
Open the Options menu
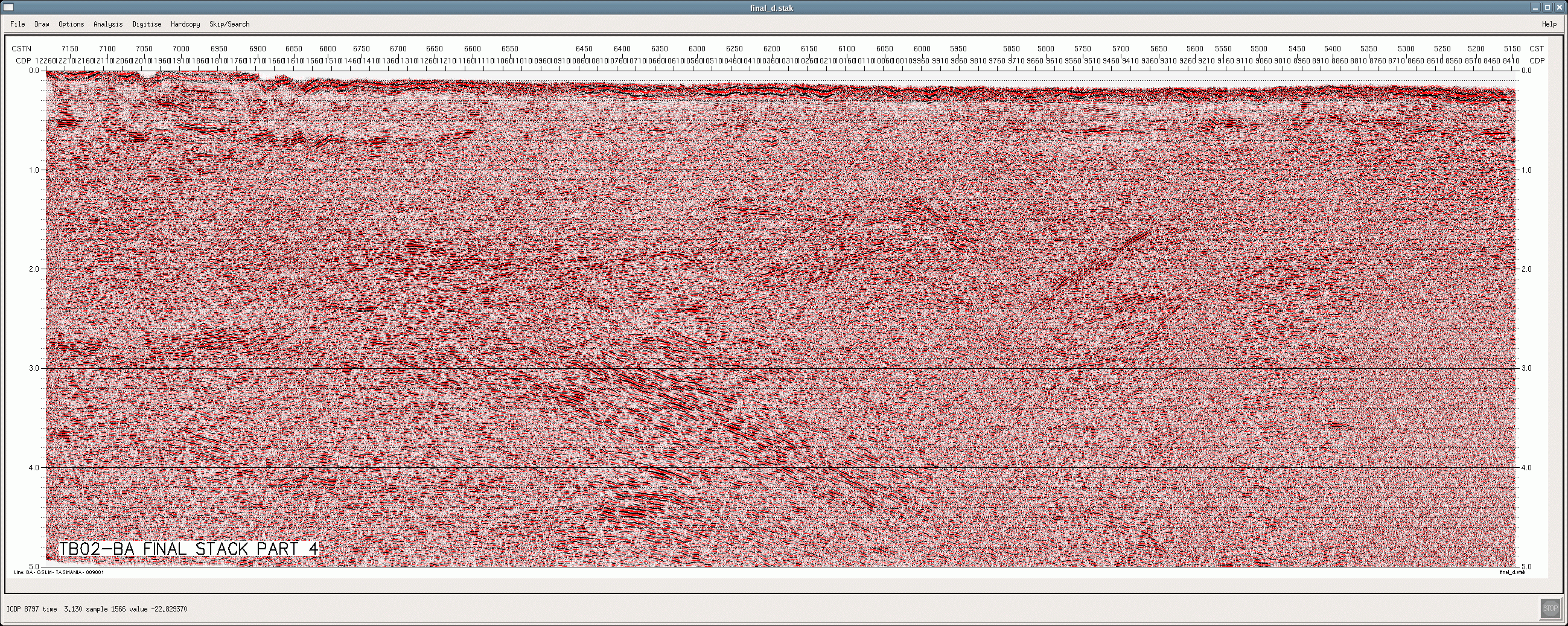point(71,24)
